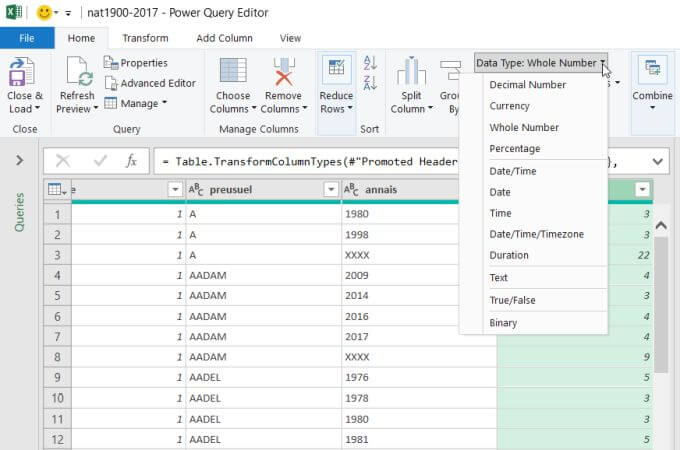Screen dimensions: 680x450
Task: Click annais cell '2017' in row 7
Action: click(399, 337)
